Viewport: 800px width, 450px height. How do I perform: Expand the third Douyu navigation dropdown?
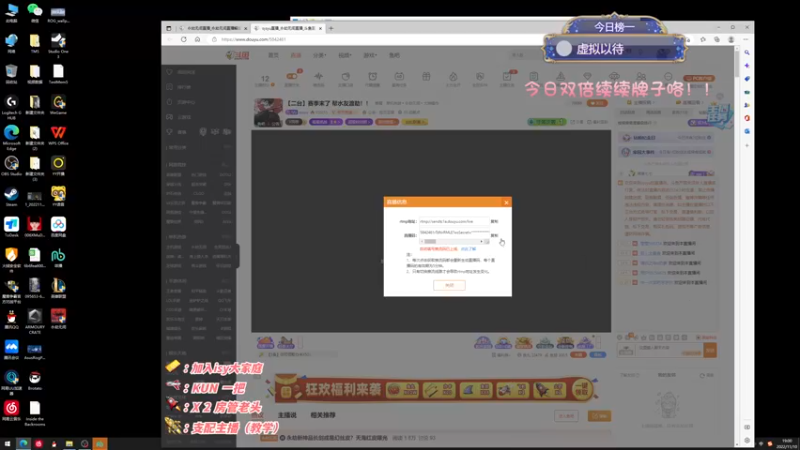coord(319,55)
